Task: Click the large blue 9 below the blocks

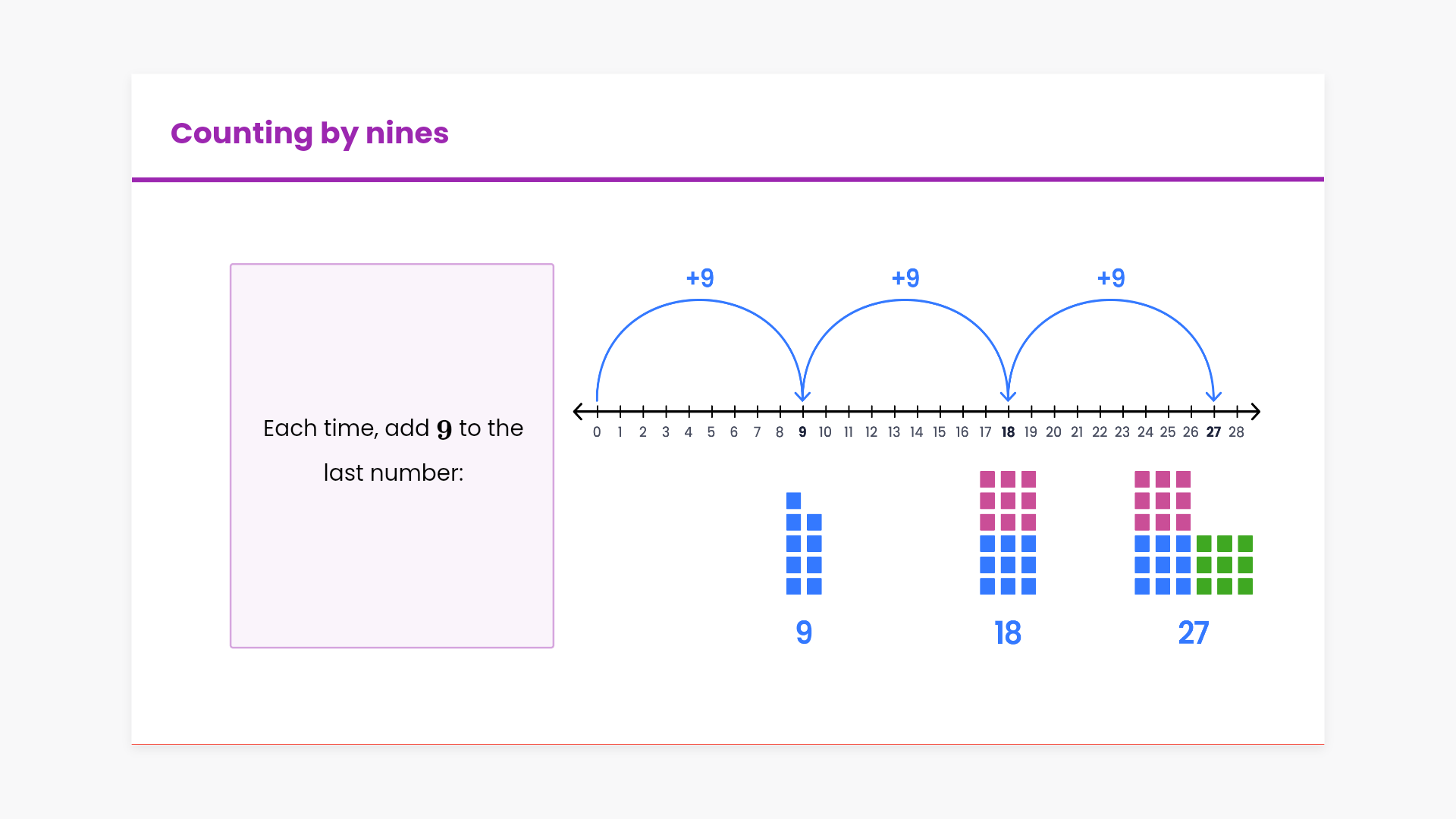Action: [x=804, y=633]
